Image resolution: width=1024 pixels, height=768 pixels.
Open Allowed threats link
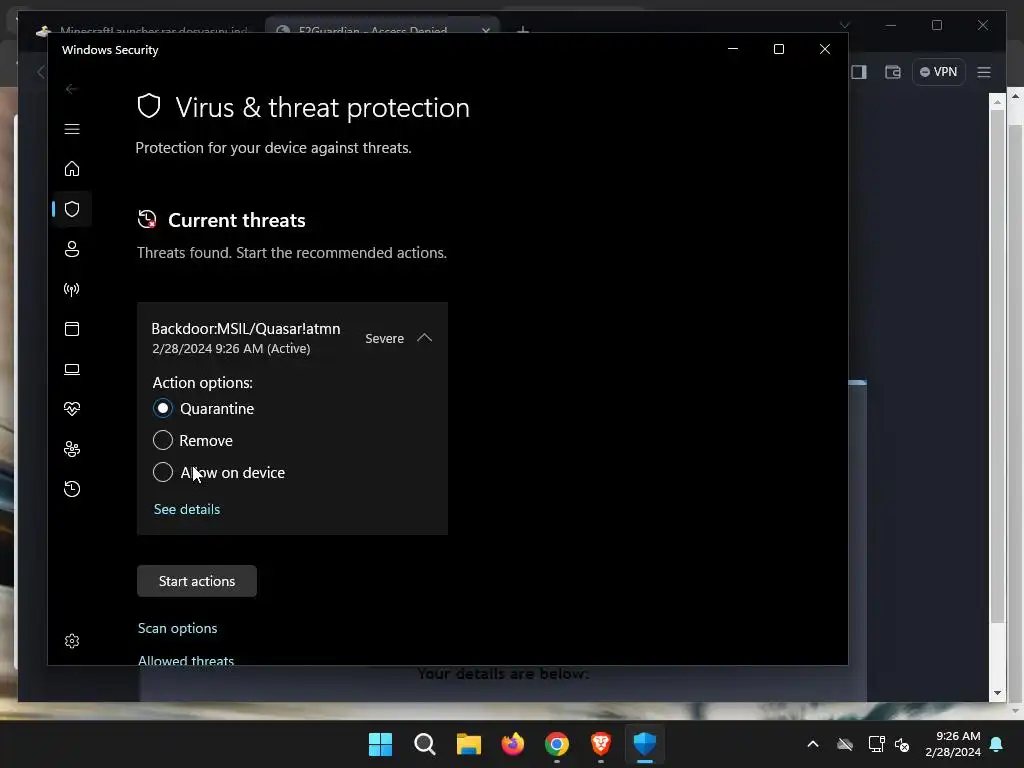coord(185,660)
